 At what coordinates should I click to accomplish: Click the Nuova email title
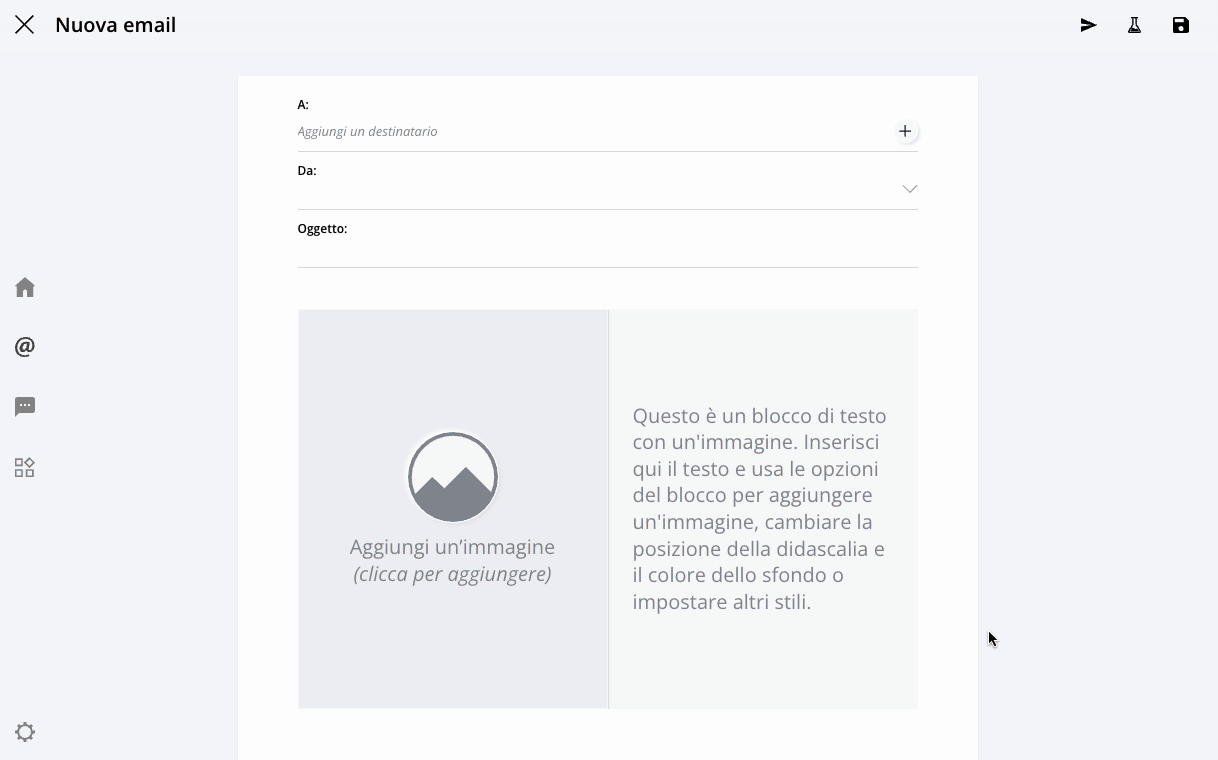point(115,25)
